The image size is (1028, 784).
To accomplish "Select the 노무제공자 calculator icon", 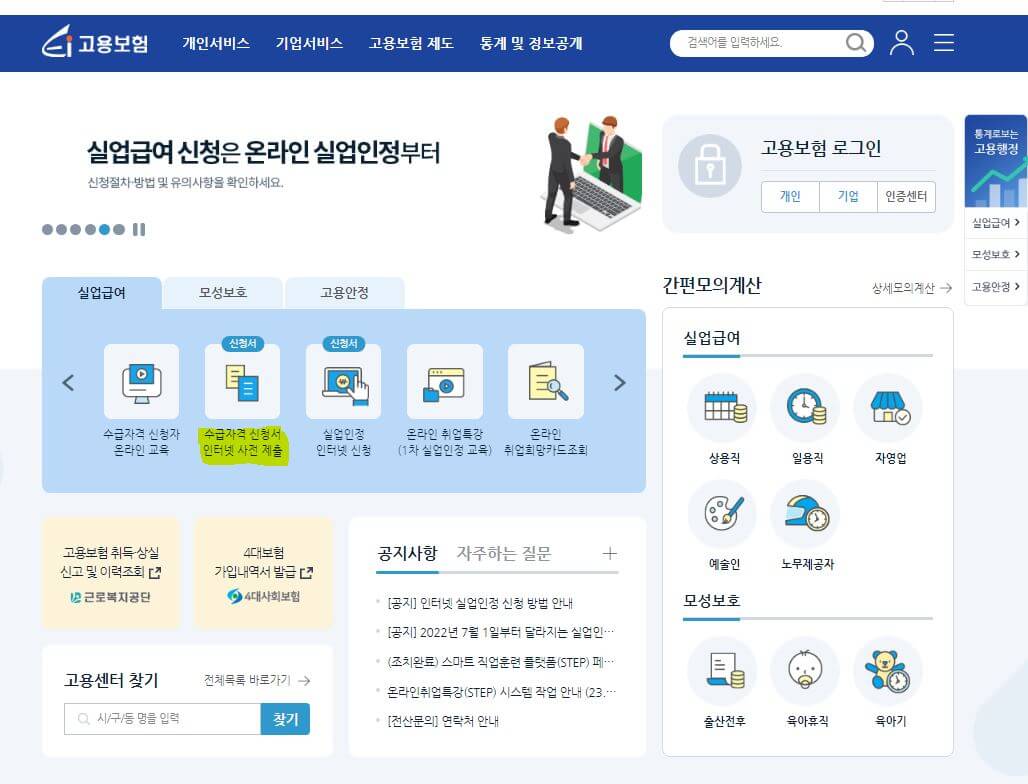I will (x=807, y=513).
